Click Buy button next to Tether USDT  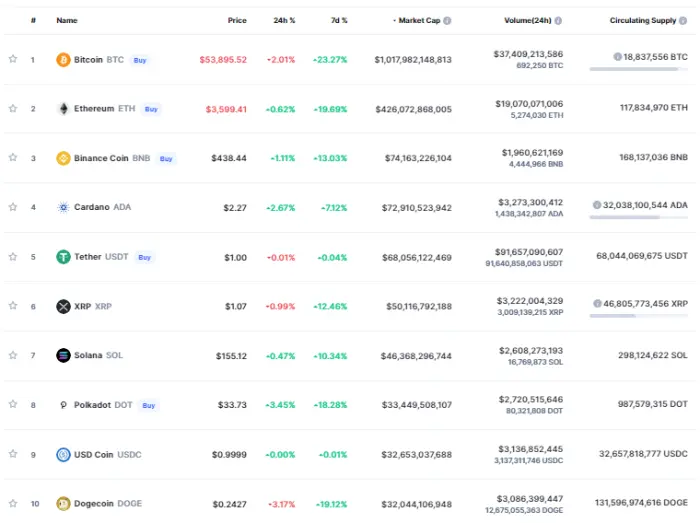pyautogui.click(x=145, y=257)
